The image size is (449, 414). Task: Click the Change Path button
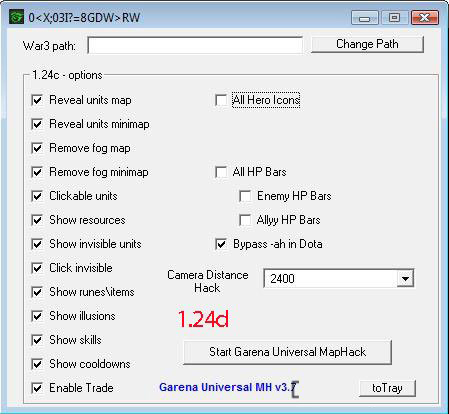(367, 44)
